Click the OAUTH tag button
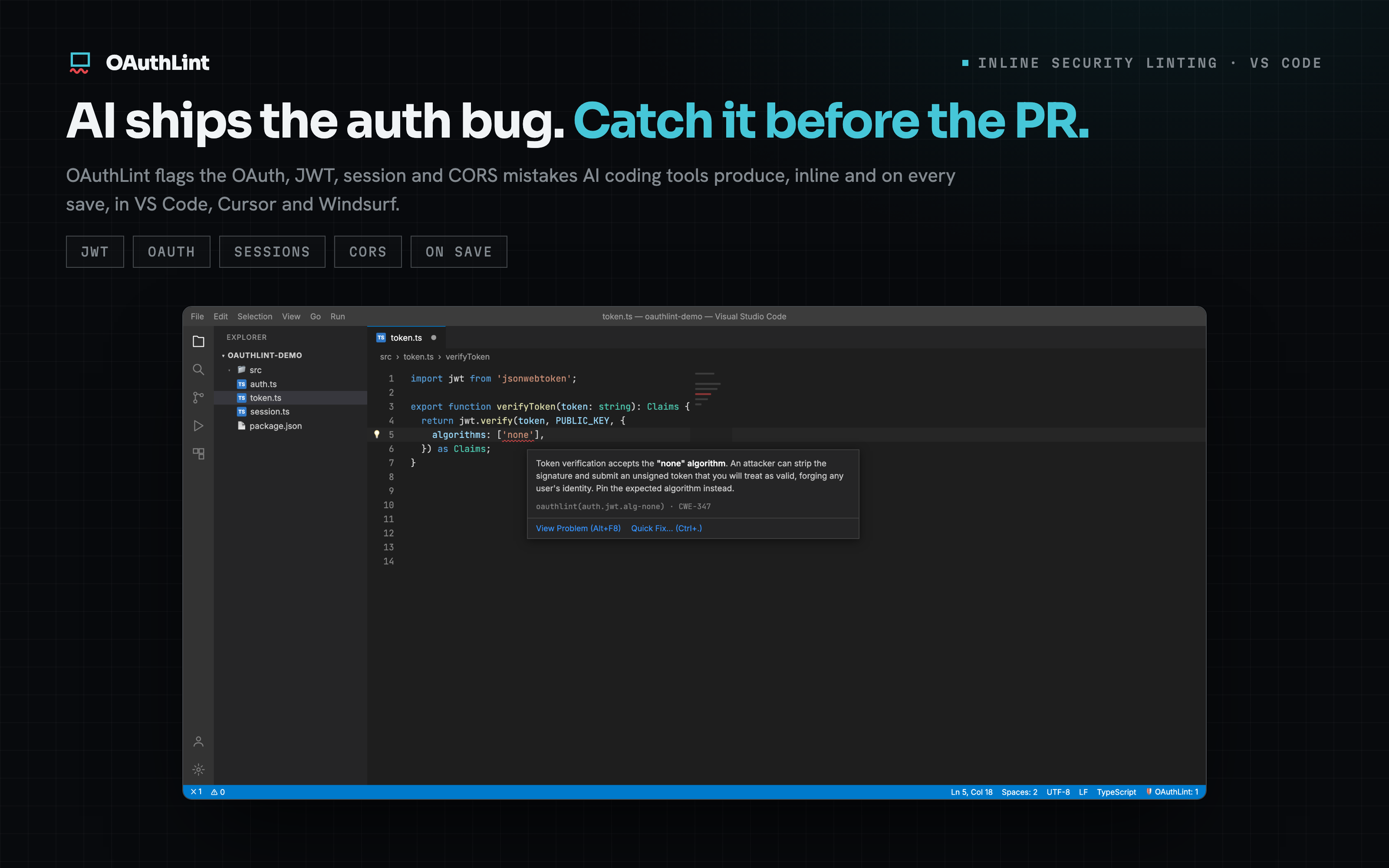The height and width of the screenshot is (868, 1389). pos(171,251)
